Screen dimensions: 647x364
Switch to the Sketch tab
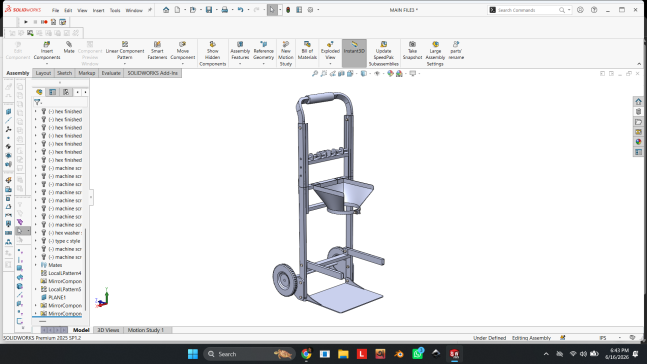[64, 73]
